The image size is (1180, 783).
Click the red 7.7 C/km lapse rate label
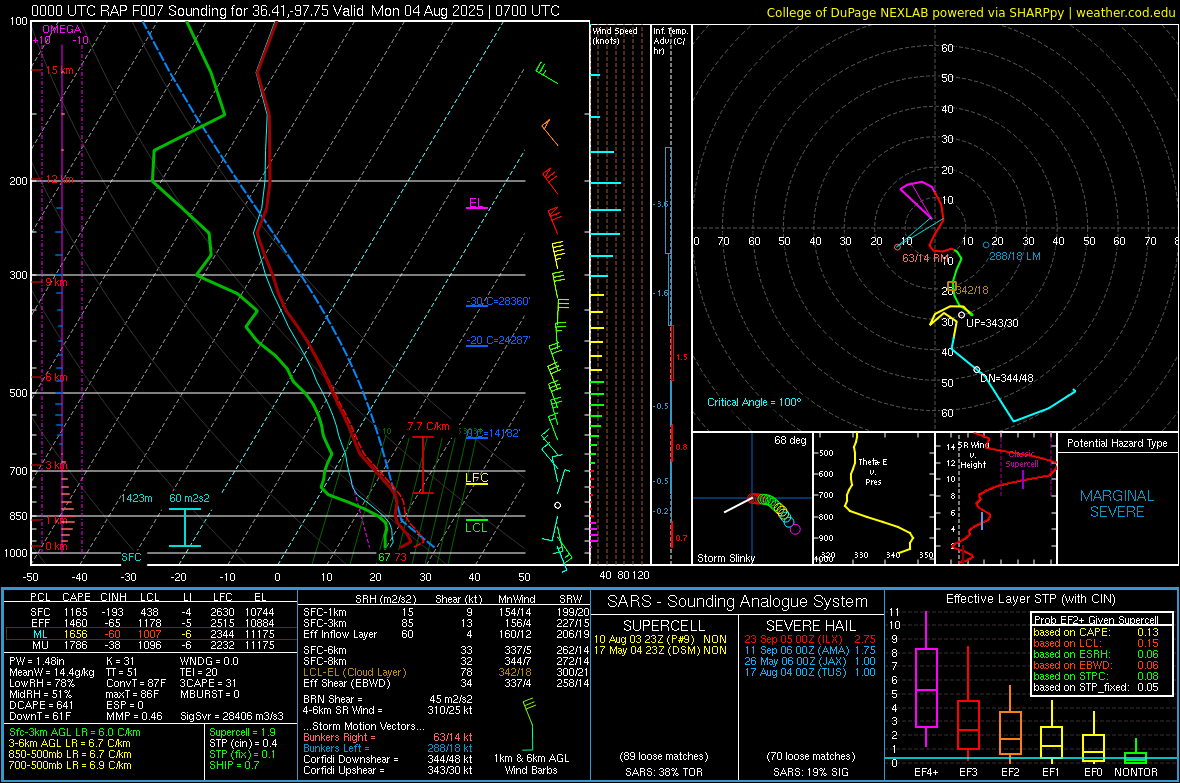click(428, 426)
